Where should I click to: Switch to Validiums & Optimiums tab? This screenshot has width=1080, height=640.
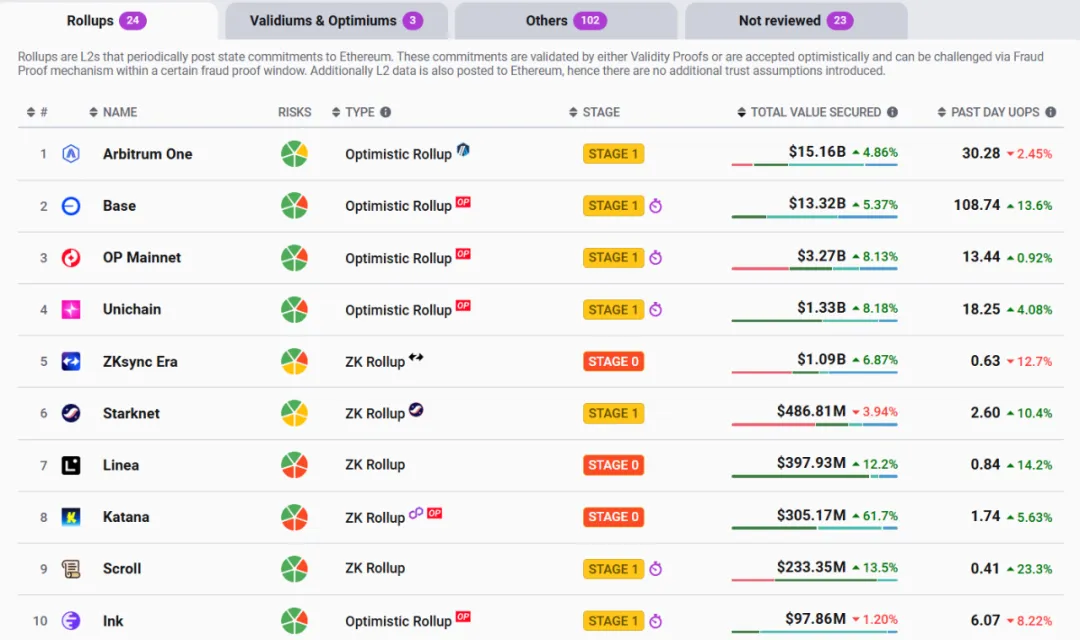click(x=335, y=21)
